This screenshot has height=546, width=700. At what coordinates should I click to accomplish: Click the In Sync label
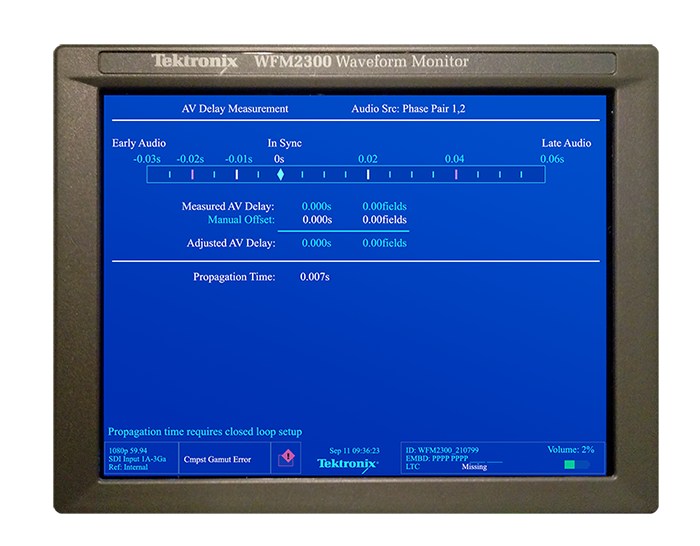tap(284, 143)
